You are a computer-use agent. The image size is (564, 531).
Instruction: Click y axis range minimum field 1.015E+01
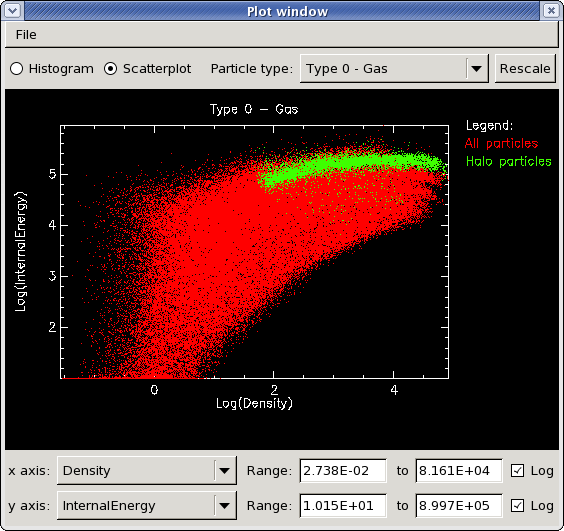click(343, 506)
